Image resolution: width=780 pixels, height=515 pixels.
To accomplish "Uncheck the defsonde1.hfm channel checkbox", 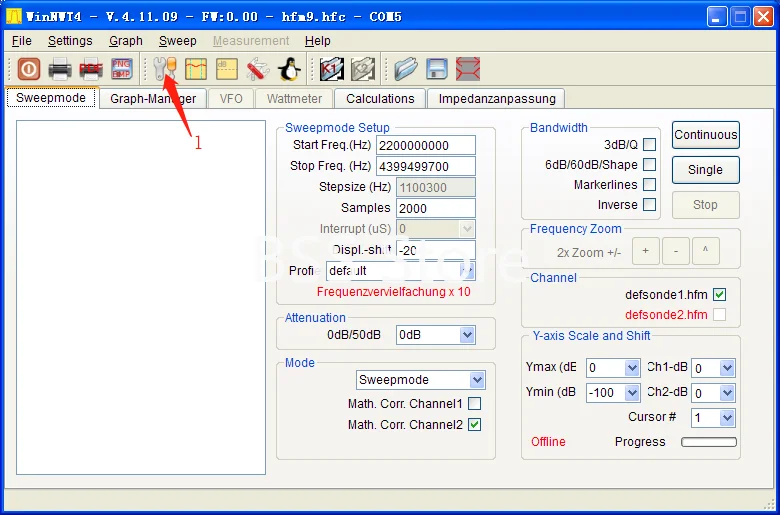I will (x=719, y=295).
